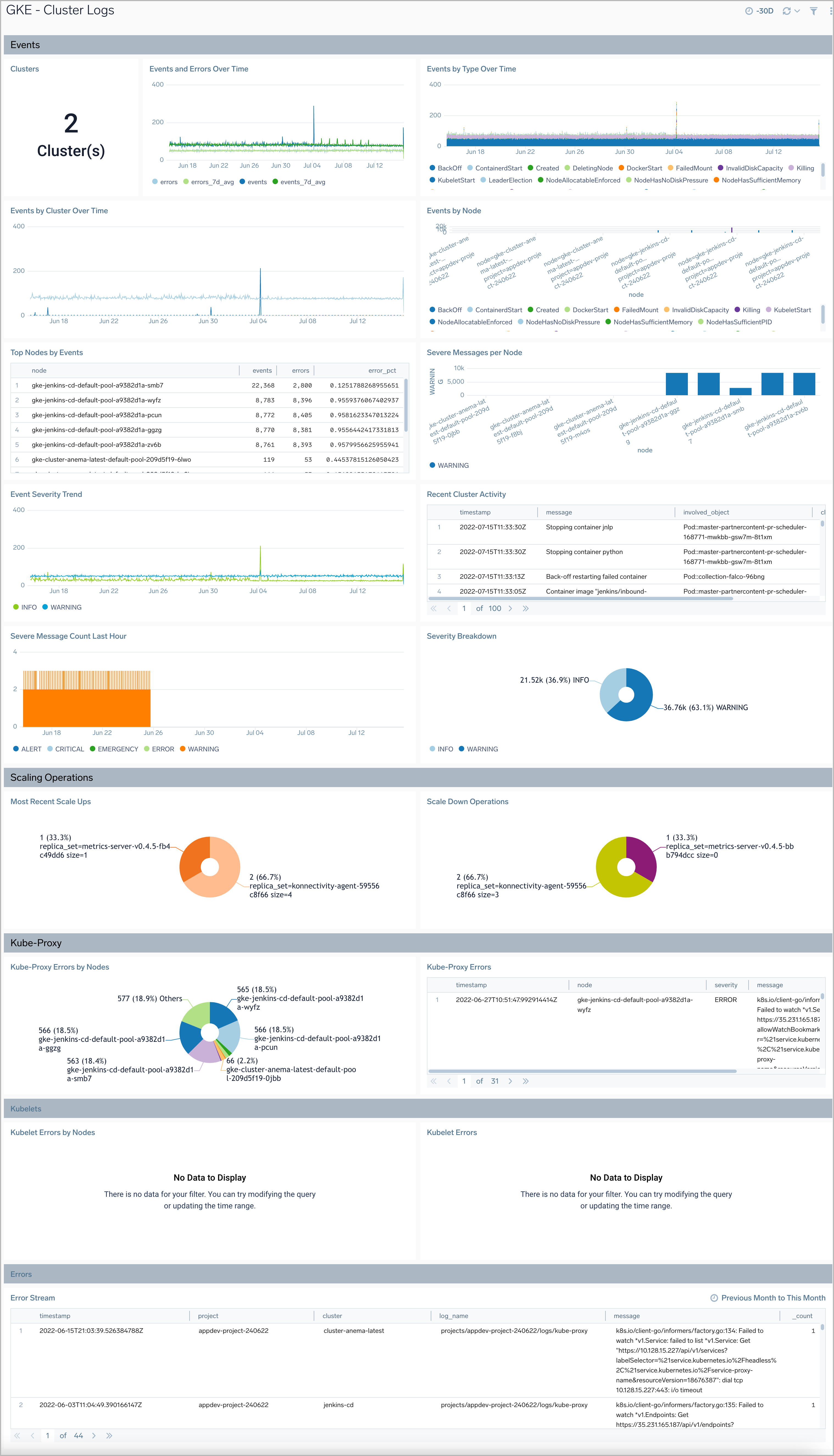
Task: Advance to the next Error Stream page
Action: point(94,1435)
